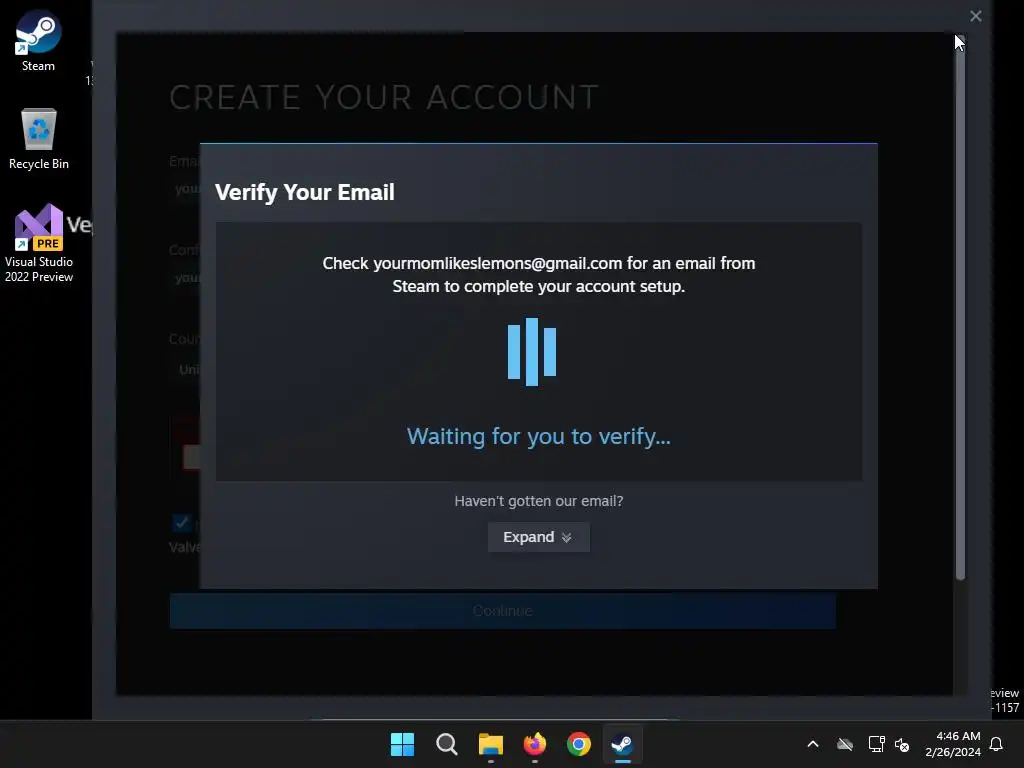Open the Recycle Bin desktop icon

(39, 138)
